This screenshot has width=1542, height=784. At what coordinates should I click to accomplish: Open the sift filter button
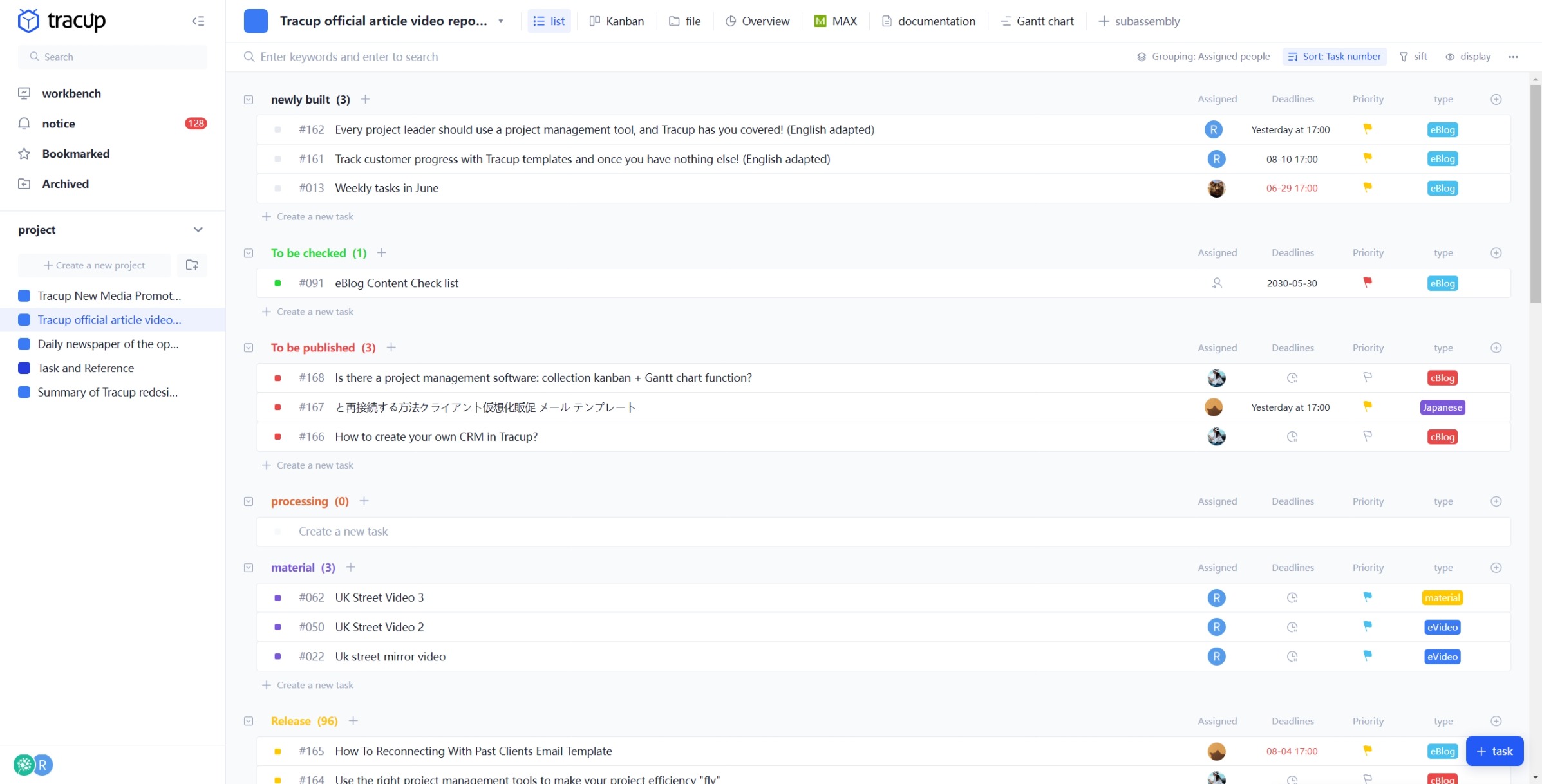coord(1413,57)
